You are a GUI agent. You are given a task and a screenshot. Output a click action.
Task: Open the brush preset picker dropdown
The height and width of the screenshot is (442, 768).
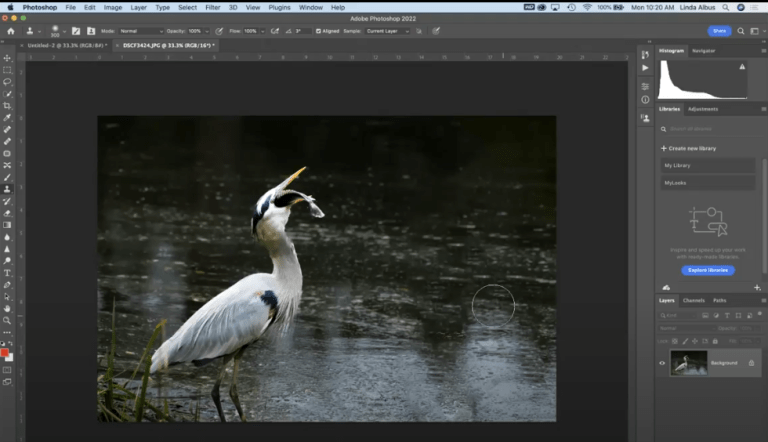coord(64,31)
